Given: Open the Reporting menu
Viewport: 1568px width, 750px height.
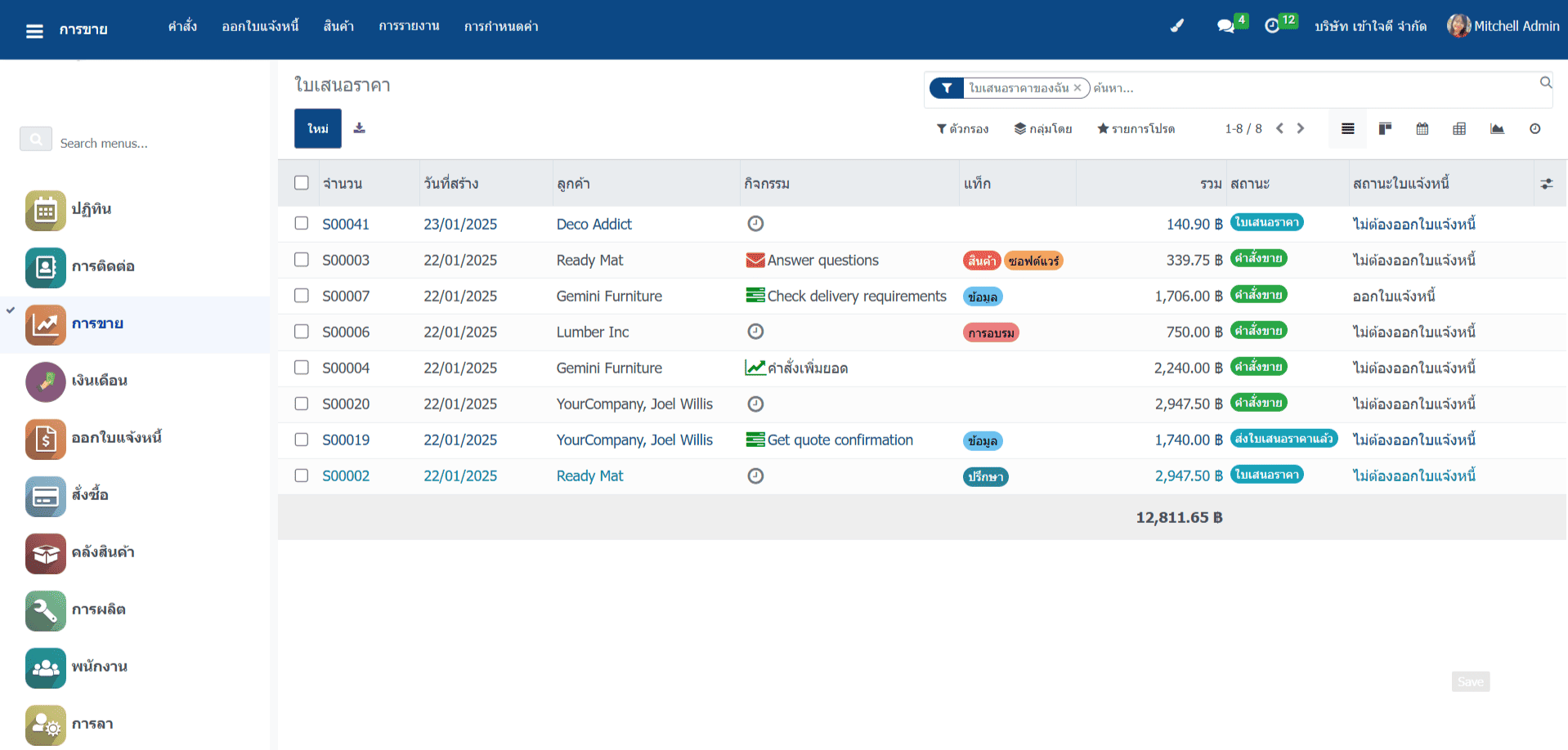Looking at the screenshot, I should 409,26.
